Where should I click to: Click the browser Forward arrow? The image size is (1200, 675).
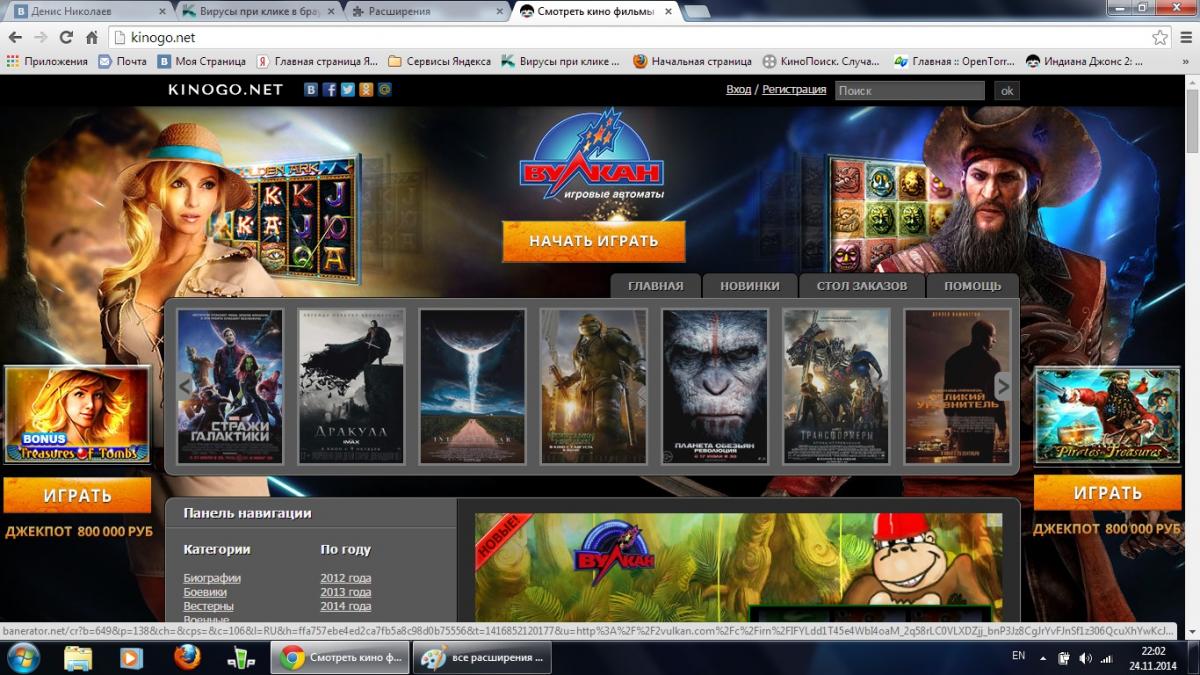point(40,38)
